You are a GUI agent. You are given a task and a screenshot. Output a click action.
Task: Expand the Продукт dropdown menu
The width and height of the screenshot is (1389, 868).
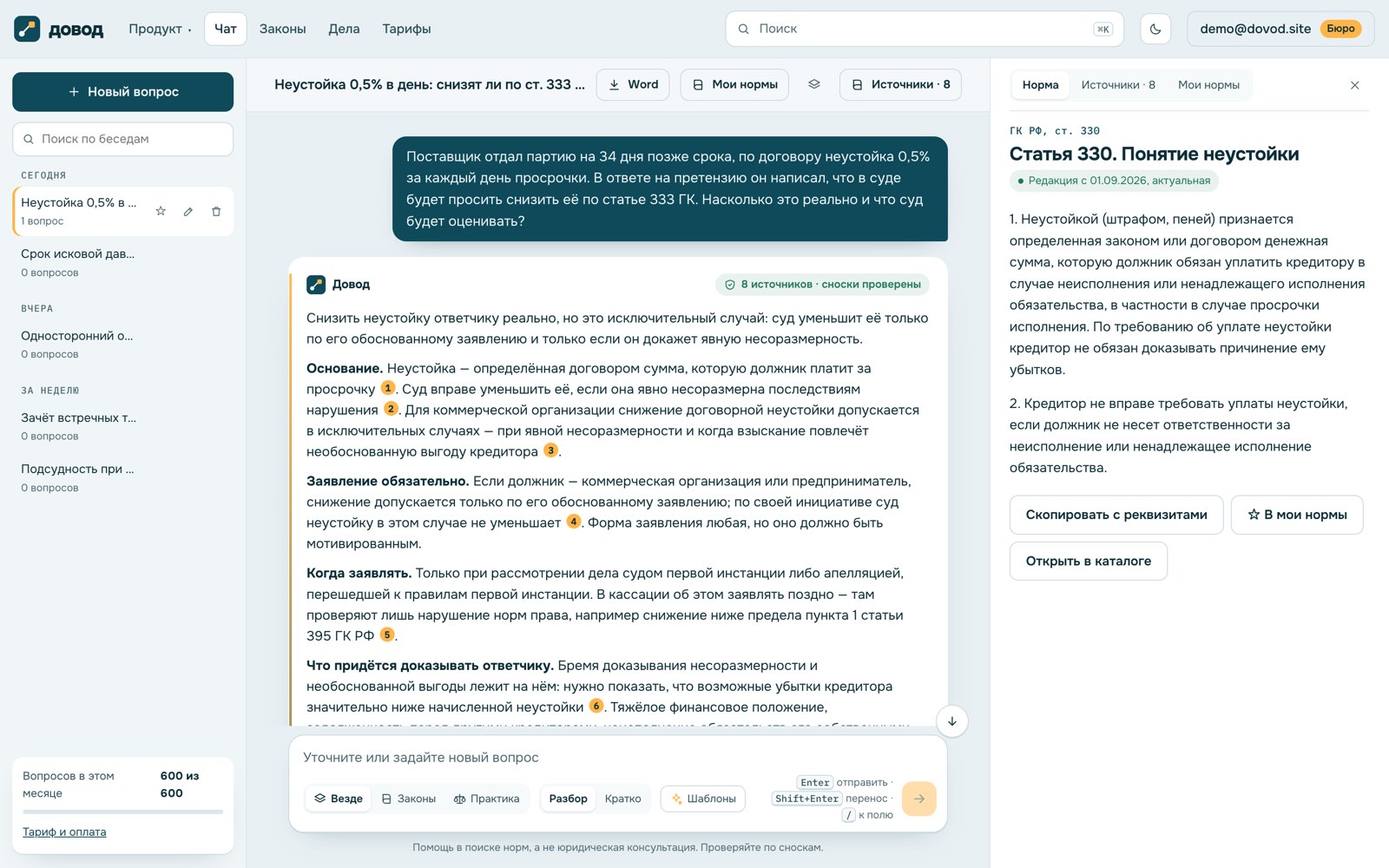pos(160,29)
